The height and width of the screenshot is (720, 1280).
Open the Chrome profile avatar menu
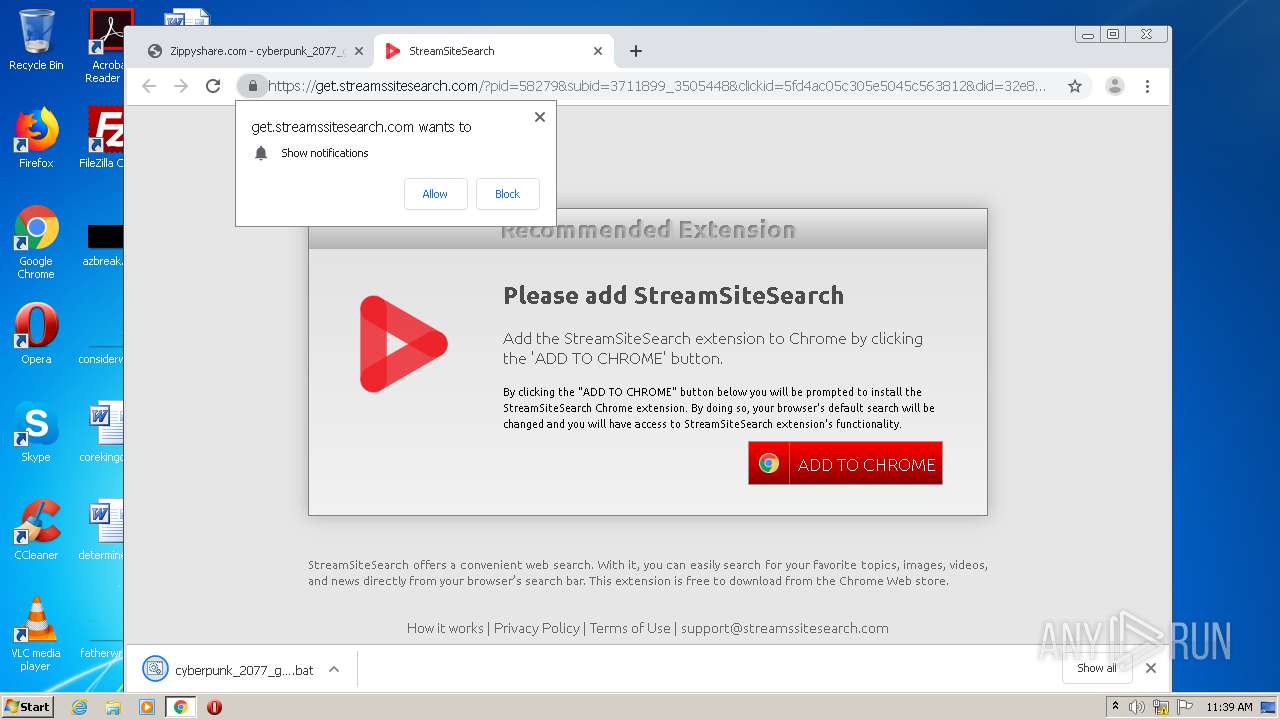tap(1115, 86)
